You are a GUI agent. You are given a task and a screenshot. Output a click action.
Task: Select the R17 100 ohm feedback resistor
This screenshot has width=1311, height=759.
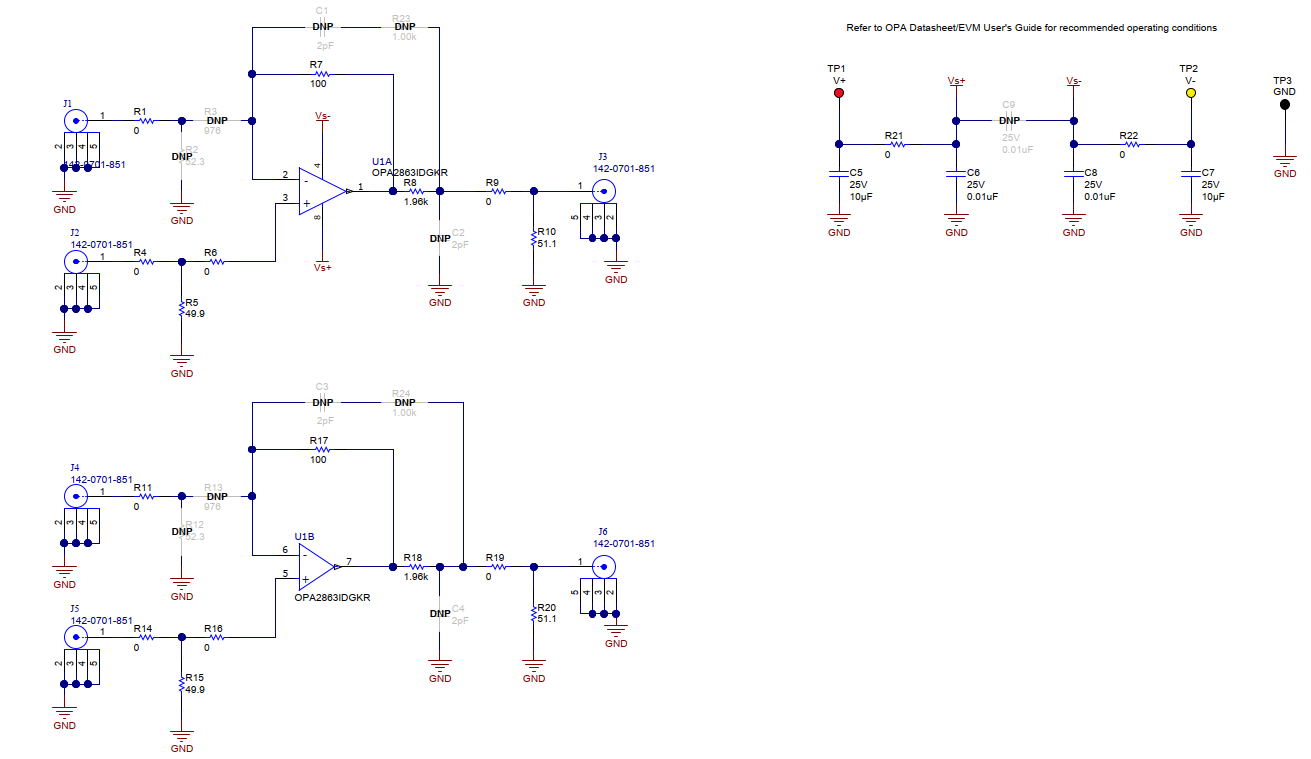(x=319, y=450)
